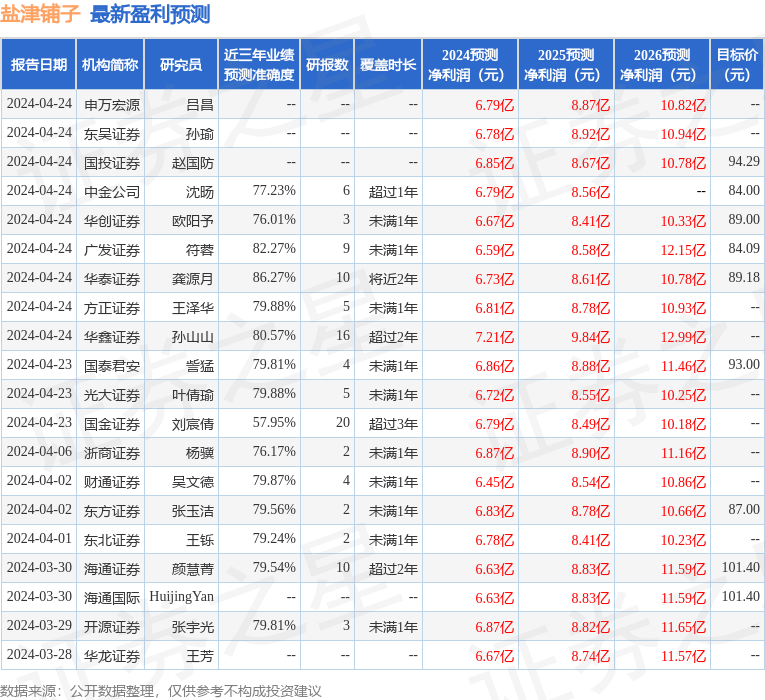Select the 开源证券 institution cell

pos(112,627)
